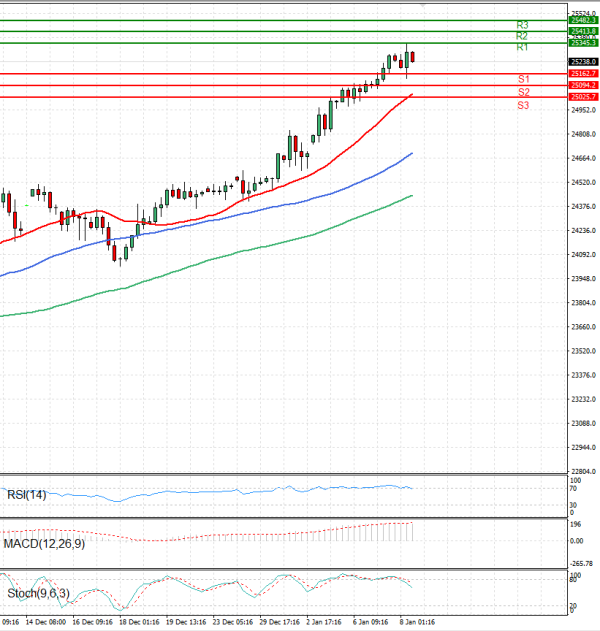Click the RSI(14) indicator label

point(26,494)
